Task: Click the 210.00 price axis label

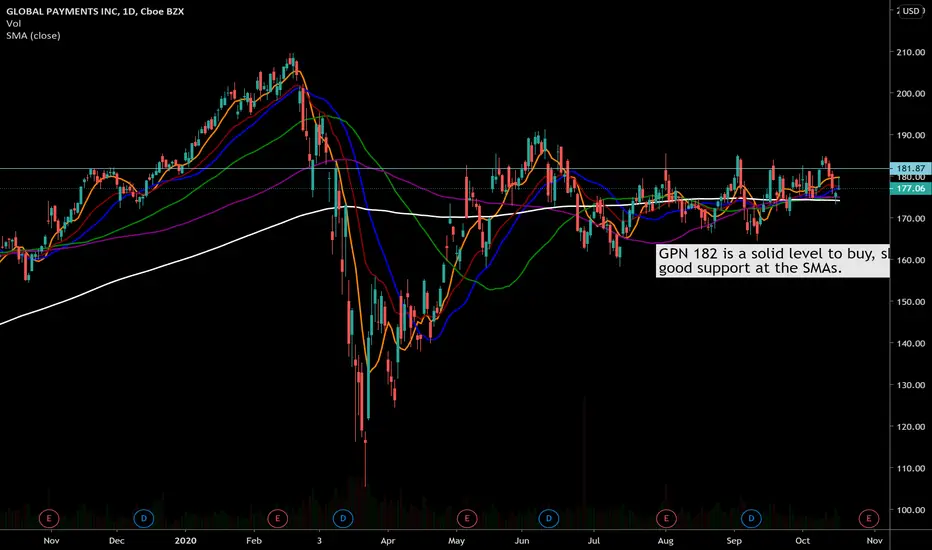Action: tap(911, 52)
